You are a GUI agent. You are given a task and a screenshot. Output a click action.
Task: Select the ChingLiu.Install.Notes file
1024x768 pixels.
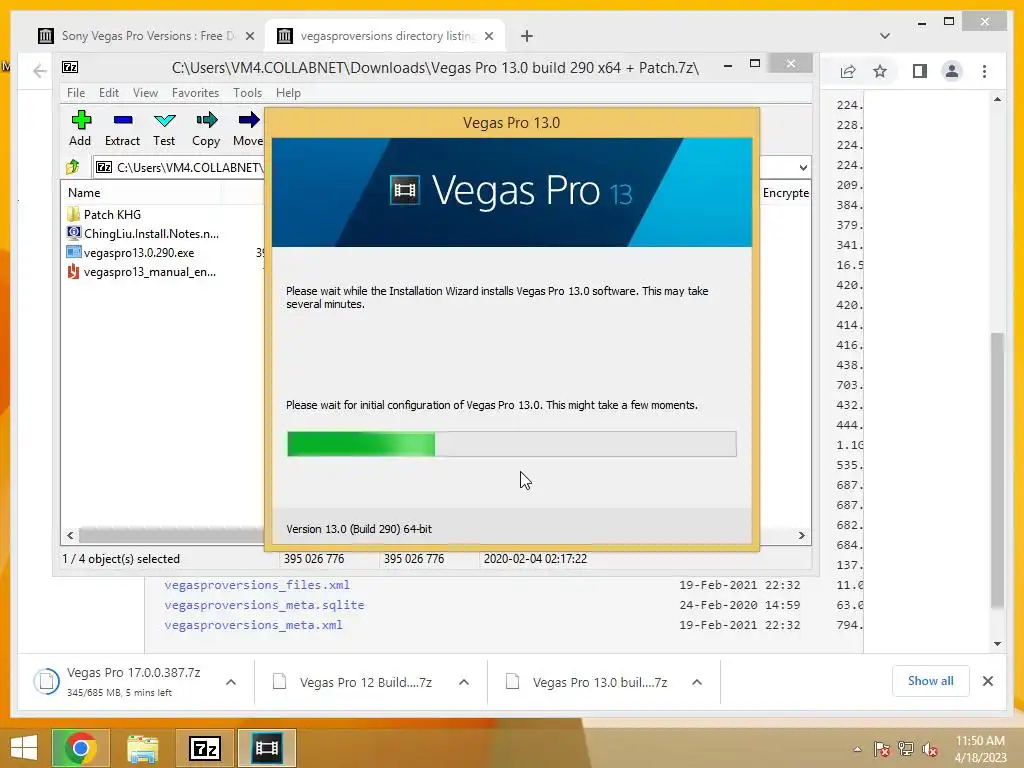click(x=144, y=233)
